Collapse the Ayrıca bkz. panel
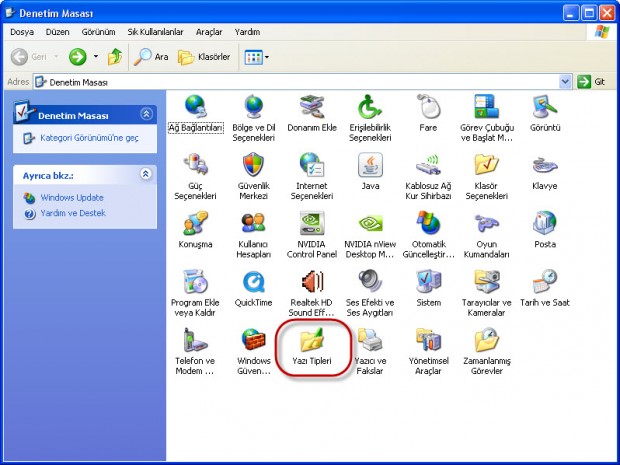The height and width of the screenshot is (465, 620). (x=146, y=174)
